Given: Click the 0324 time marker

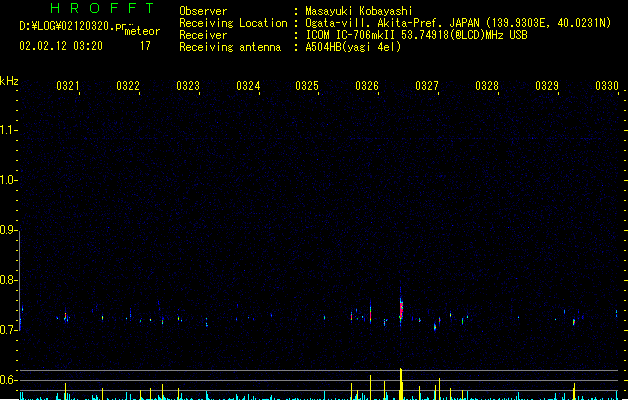Looking at the screenshot, I should (x=248, y=86).
